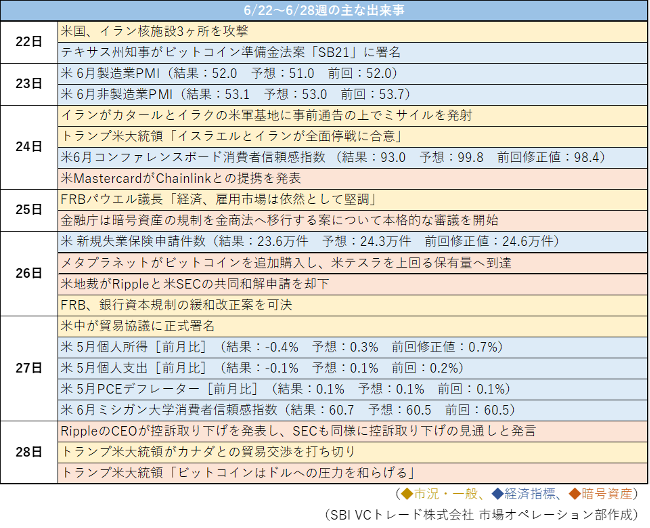Select the 22日 date cell
The width and height of the screenshot is (650, 528).
29,42
